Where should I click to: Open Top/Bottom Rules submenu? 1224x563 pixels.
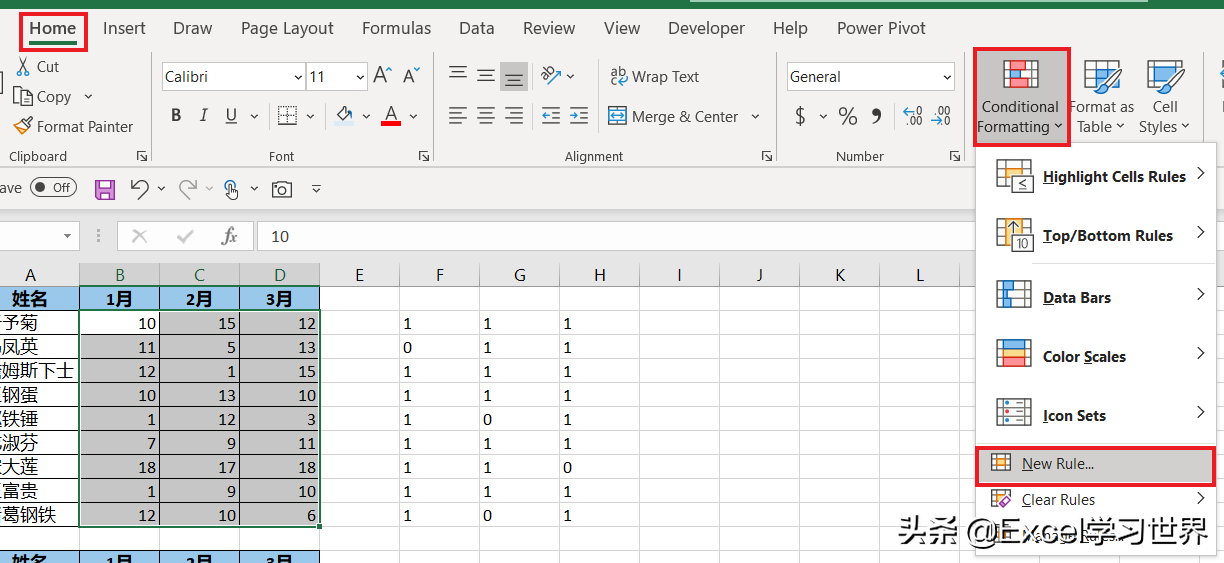click(1096, 235)
